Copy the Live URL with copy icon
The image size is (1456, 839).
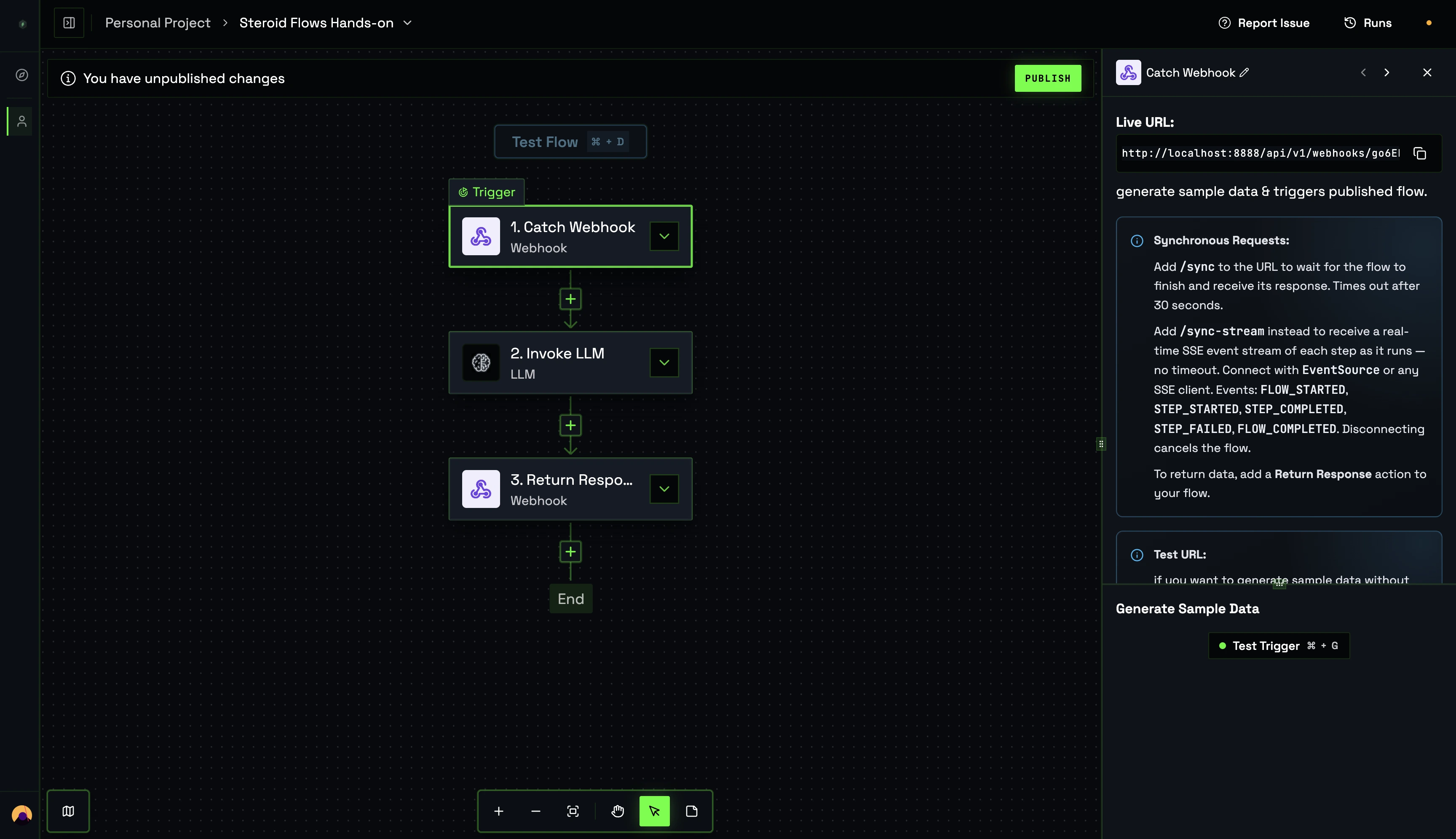[1419, 153]
